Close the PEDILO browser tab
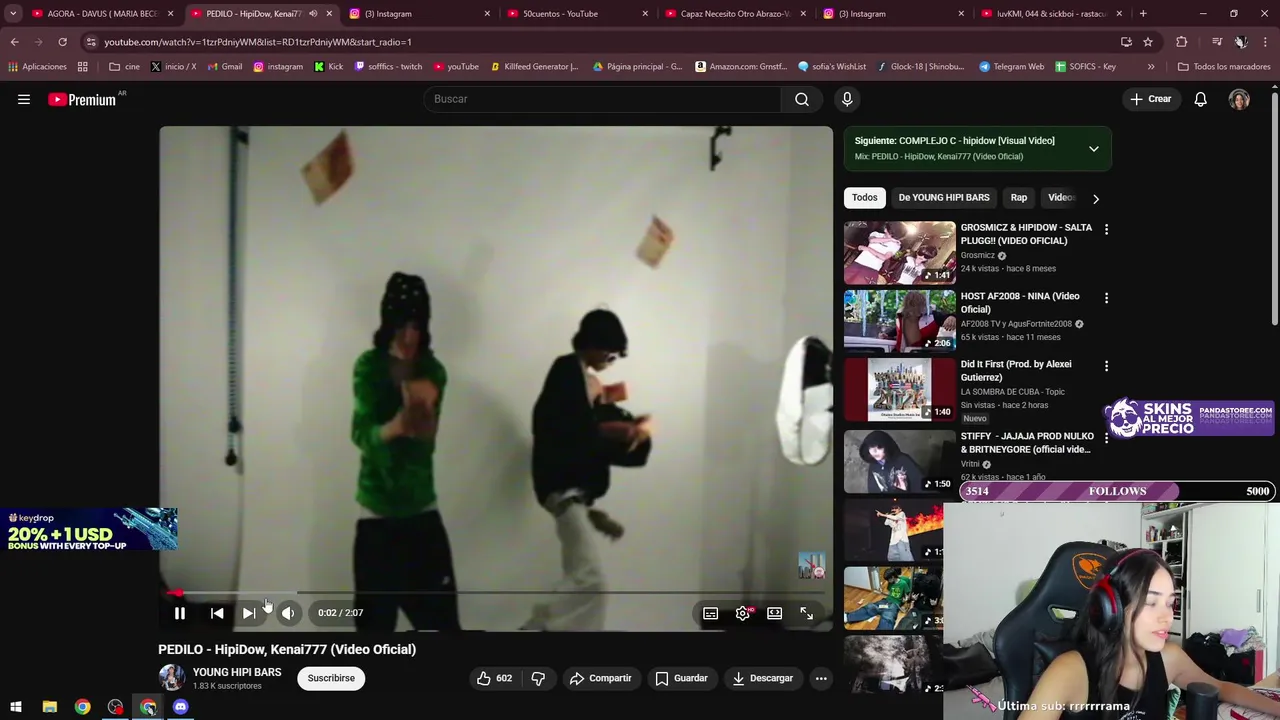The image size is (1280, 720). [x=329, y=14]
